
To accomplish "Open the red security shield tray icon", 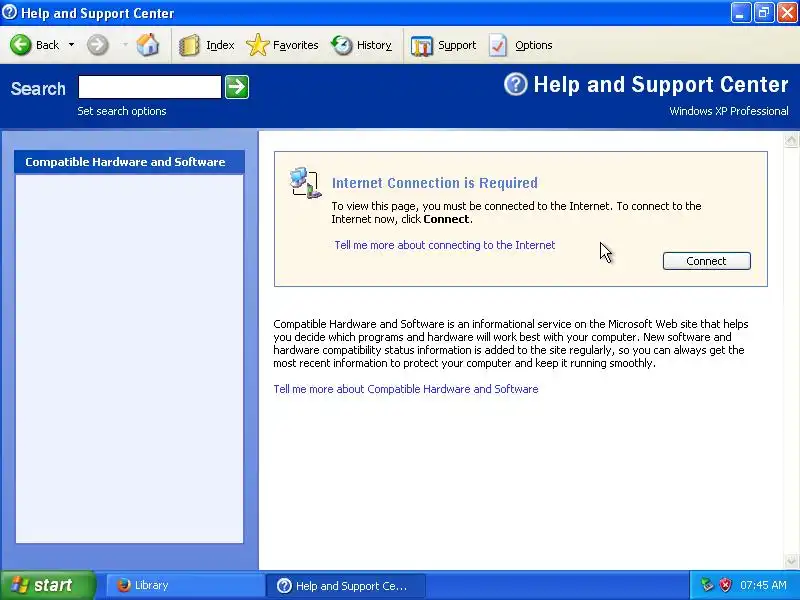I will click(725, 585).
